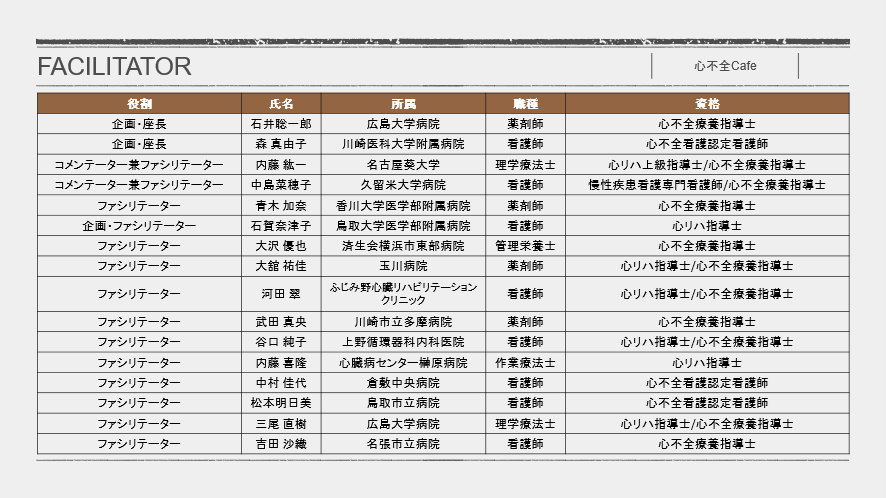Select the ふじみ野心臓リハビリテーションクリニック cell
The width and height of the screenshot is (886, 498).
pyautogui.click(x=403, y=293)
